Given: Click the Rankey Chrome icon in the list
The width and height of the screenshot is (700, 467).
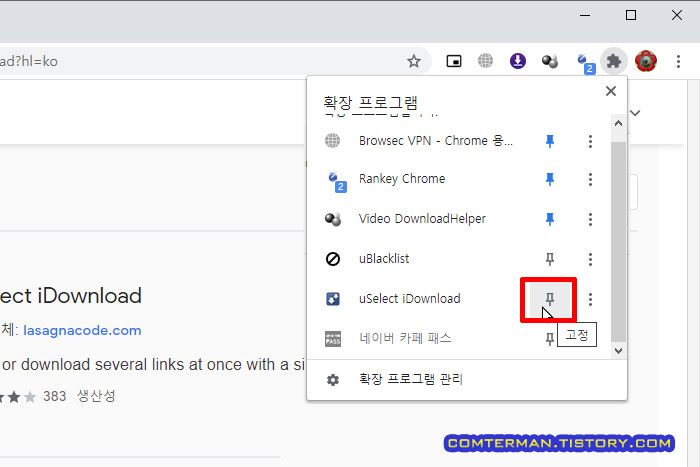Looking at the screenshot, I should pyautogui.click(x=337, y=181).
